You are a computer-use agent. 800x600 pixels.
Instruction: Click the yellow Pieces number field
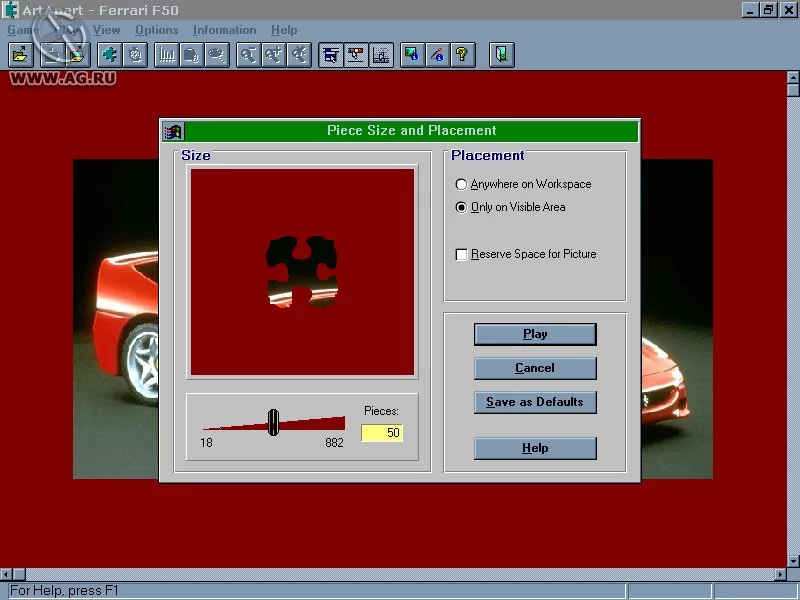382,433
